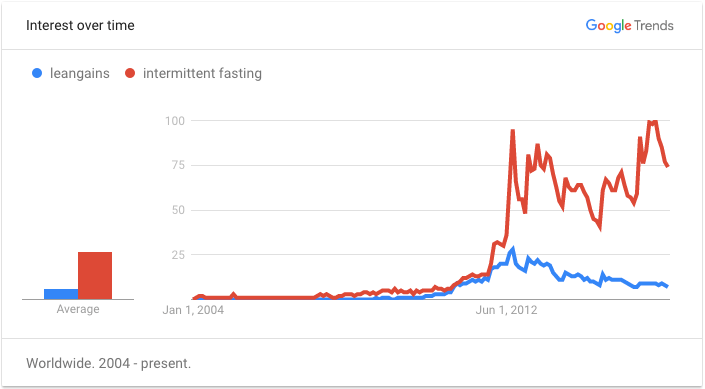Click the Worldwide. 2004 - present. caption
This screenshot has height=389, width=705.
point(108,363)
